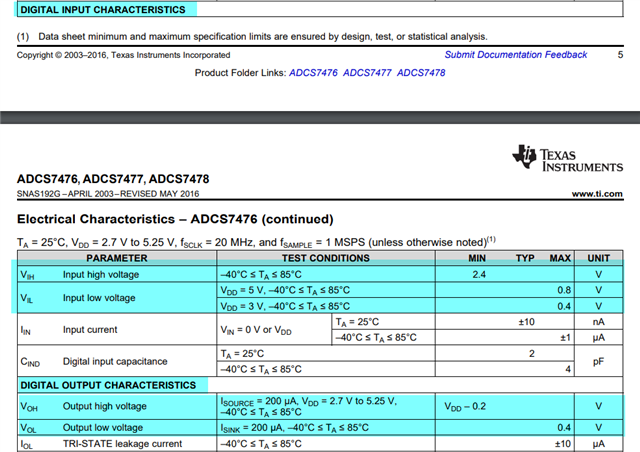Open the Submit Documentation Feedback link
Screen dimensions: 640x452
(x=516, y=55)
